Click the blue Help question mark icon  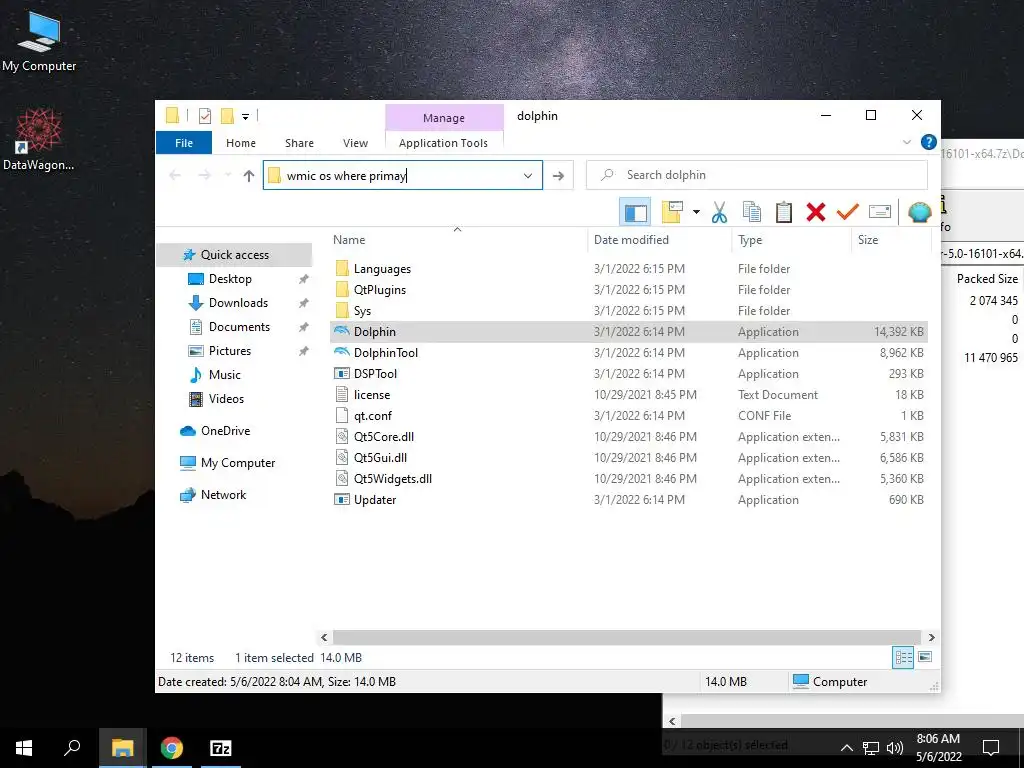(x=928, y=142)
